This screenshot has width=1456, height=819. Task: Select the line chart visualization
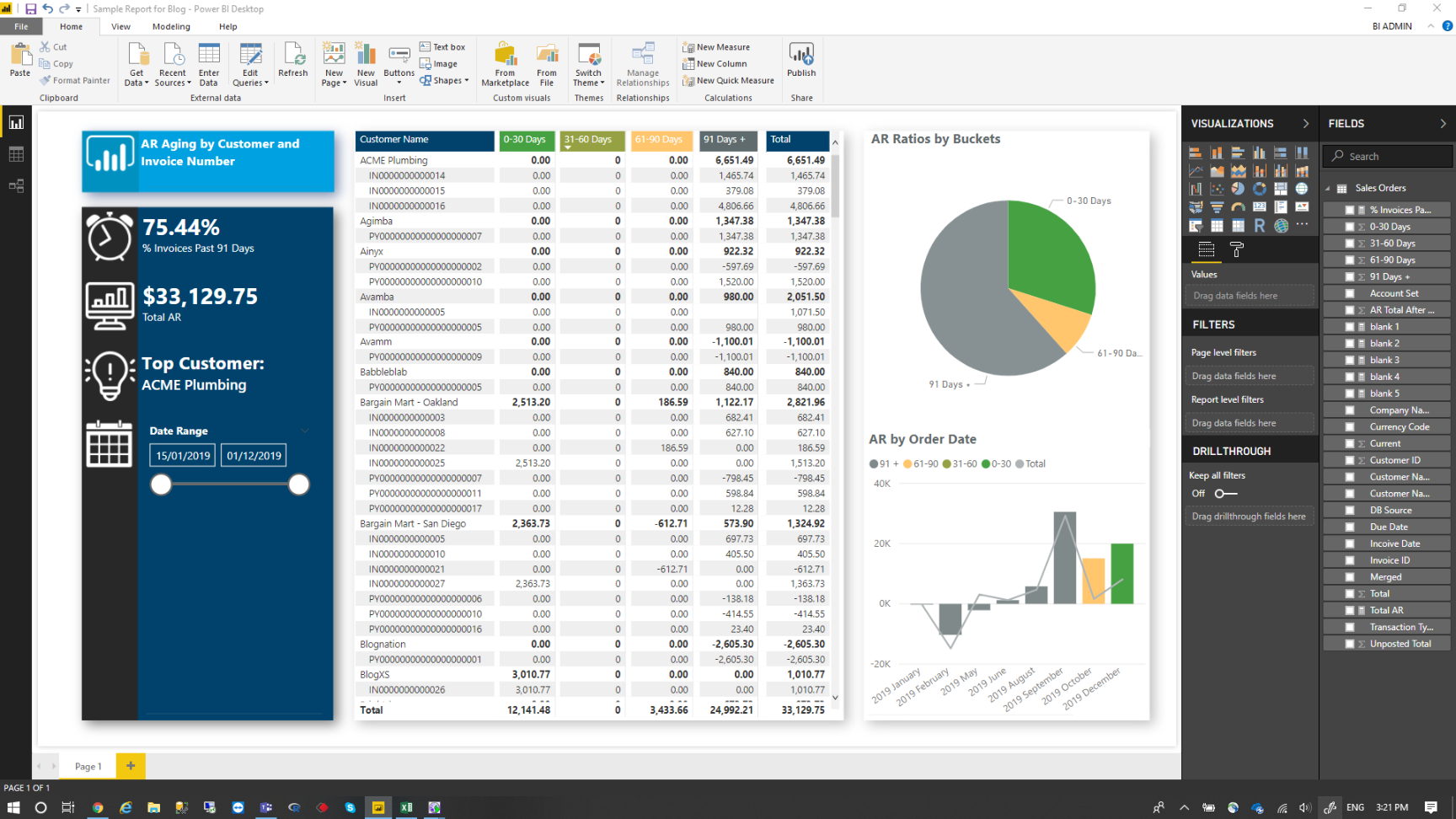point(1196,170)
